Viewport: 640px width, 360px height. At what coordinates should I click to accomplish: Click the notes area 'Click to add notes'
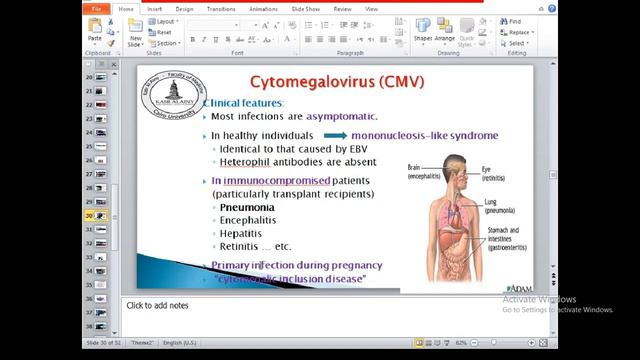(x=158, y=305)
